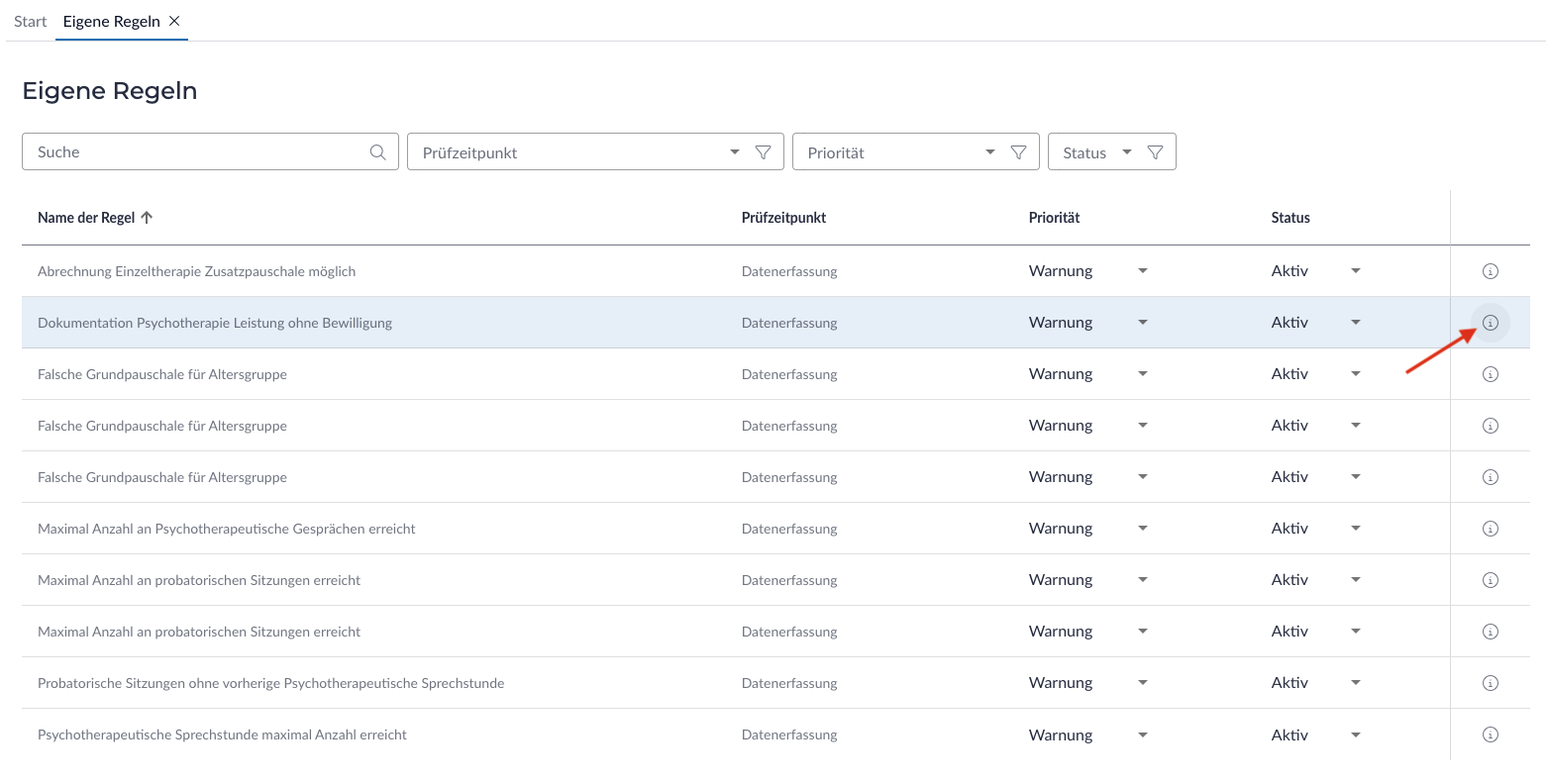Open info for Psychotherapeutische Sprechstunde maximal Anzahl rule

(x=1490, y=735)
